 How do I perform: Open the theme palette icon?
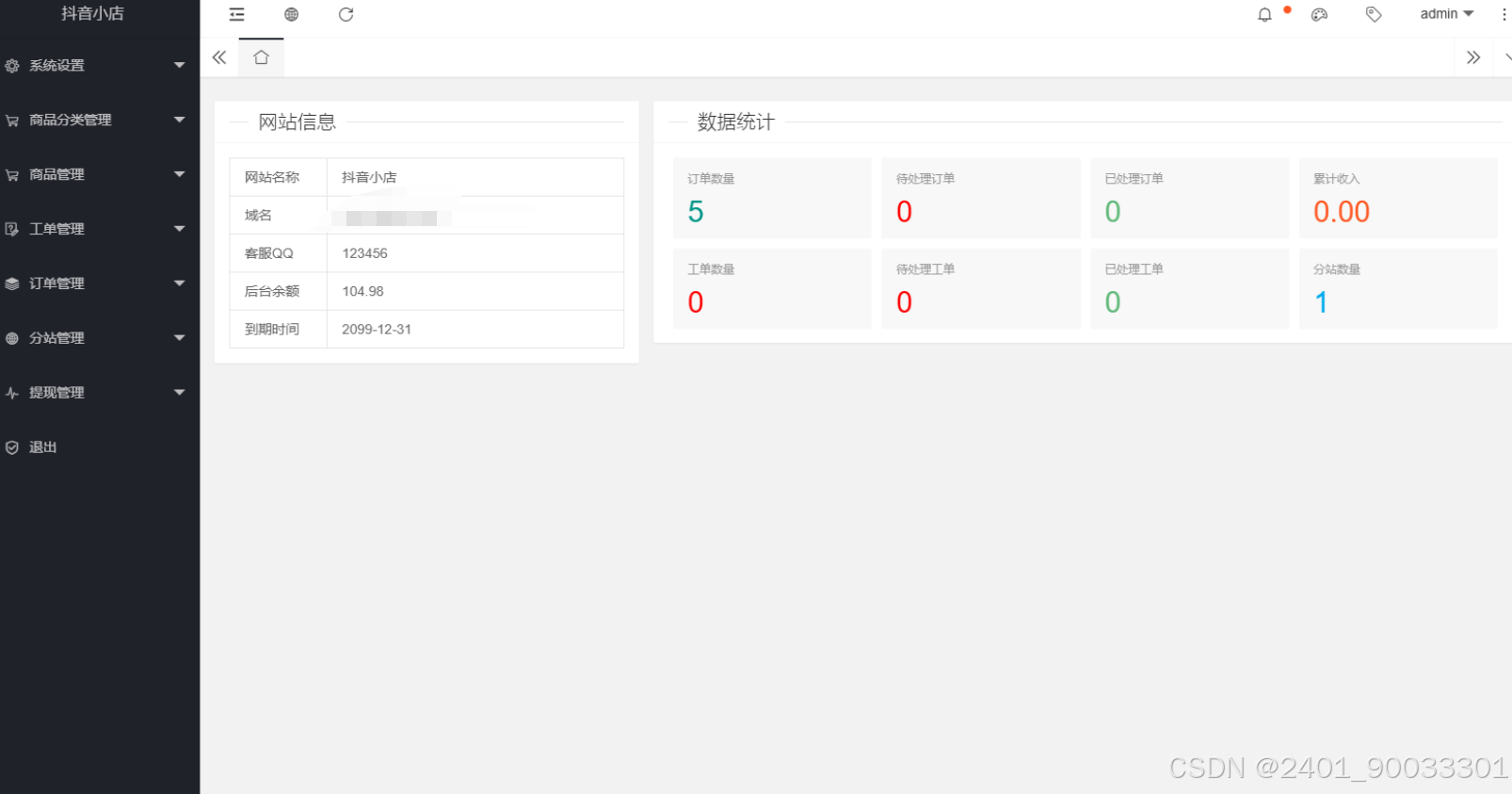1319,14
